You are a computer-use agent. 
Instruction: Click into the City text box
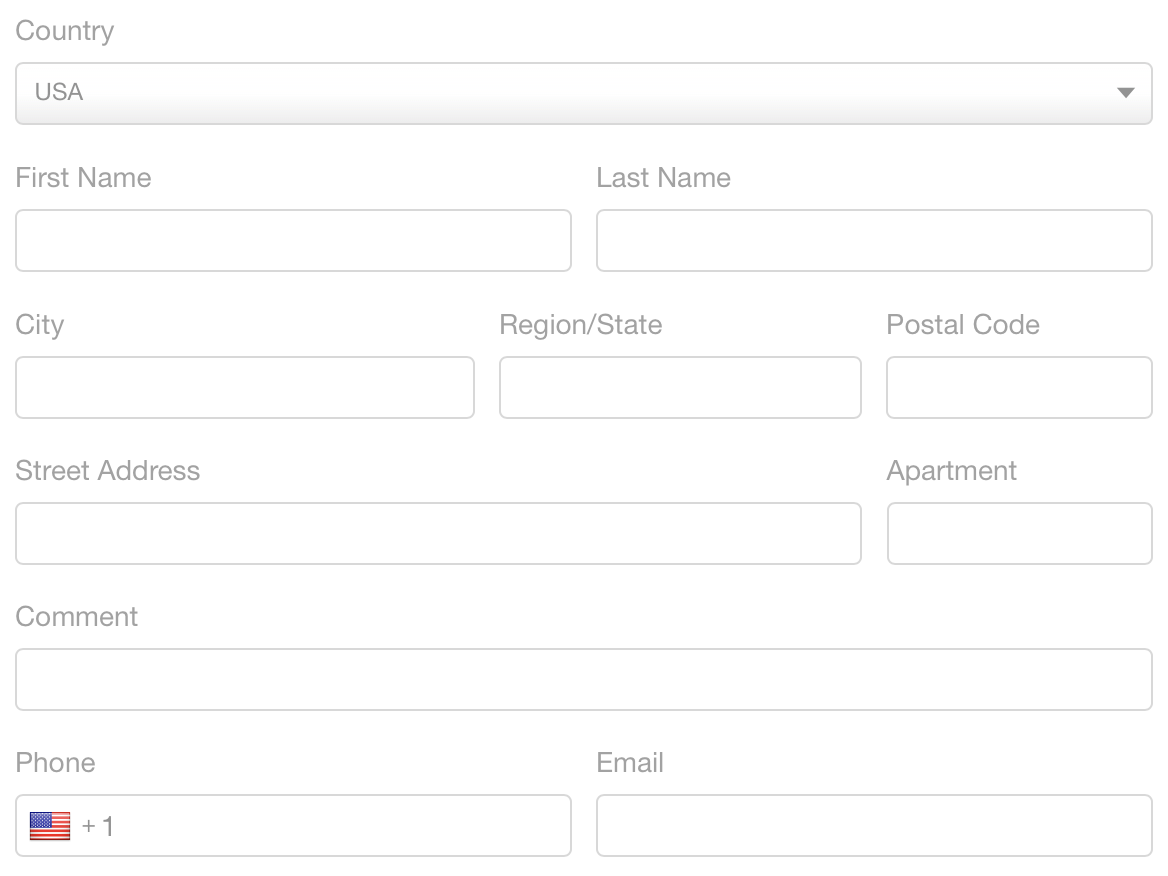tap(245, 387)
